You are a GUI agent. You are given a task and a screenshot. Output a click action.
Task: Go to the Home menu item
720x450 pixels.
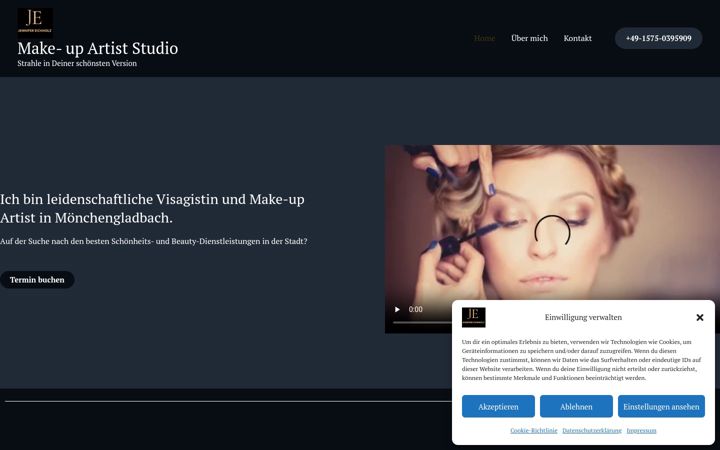[484, 38]
